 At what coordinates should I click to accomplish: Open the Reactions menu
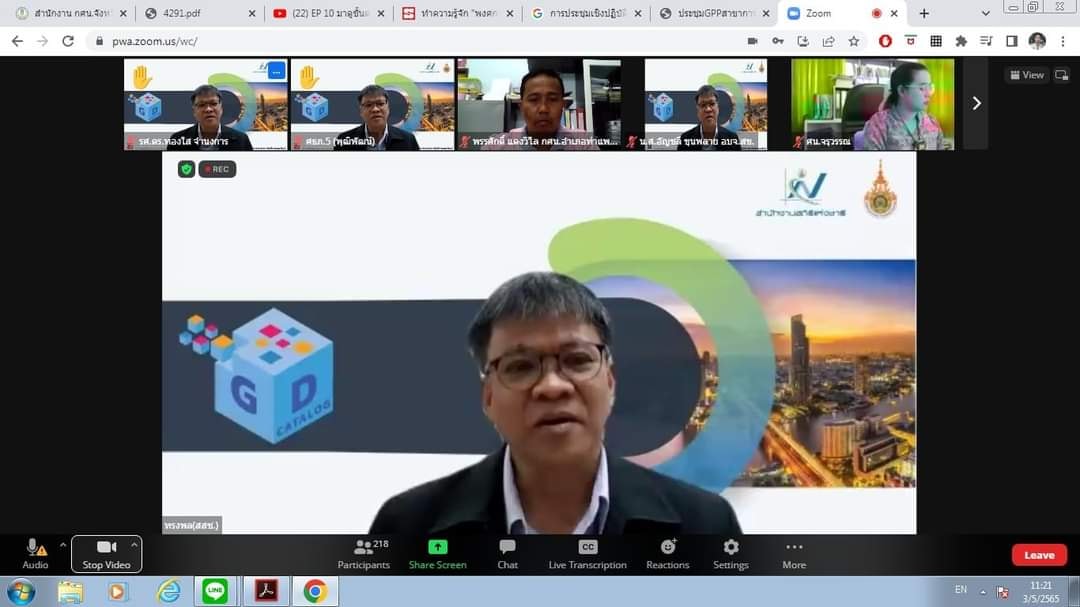pyautogui.click(x=667, y=554)
